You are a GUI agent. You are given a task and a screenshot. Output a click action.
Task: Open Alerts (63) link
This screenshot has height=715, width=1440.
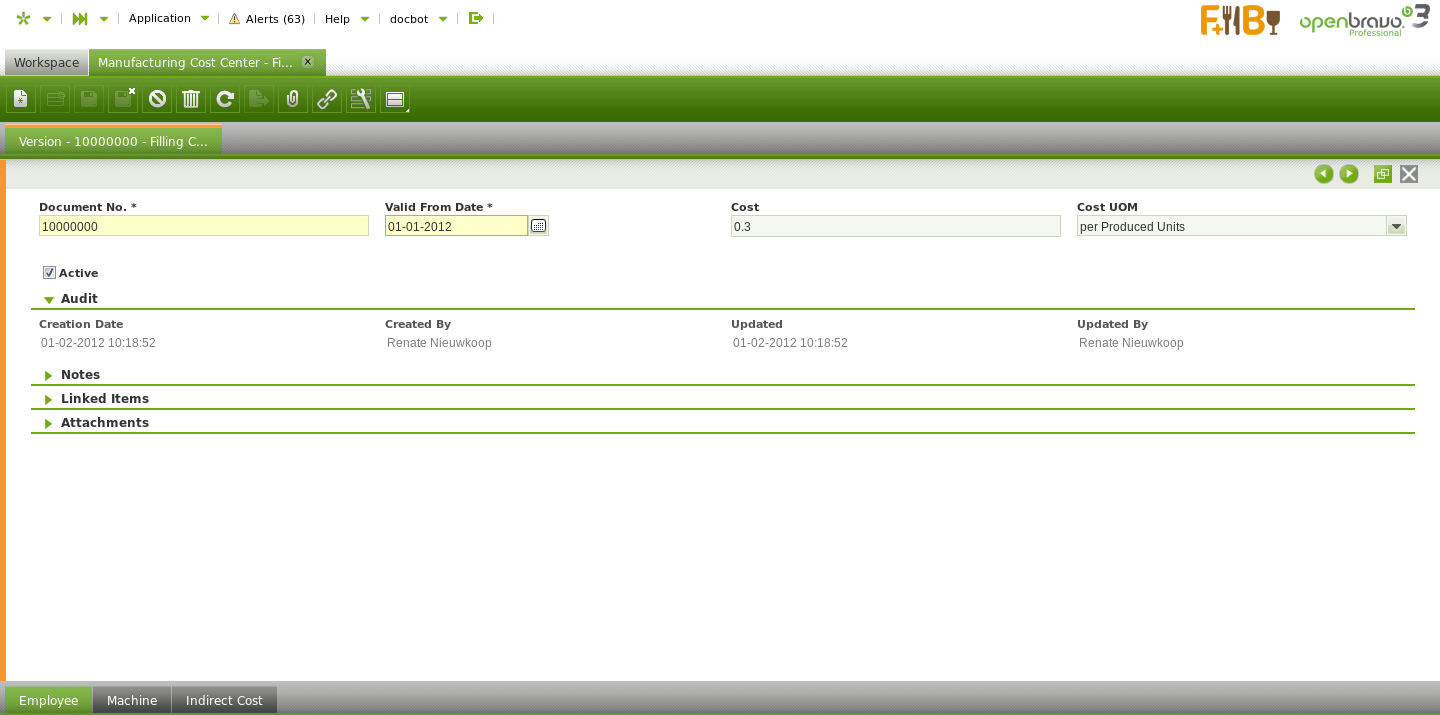[x=267, y=19]
